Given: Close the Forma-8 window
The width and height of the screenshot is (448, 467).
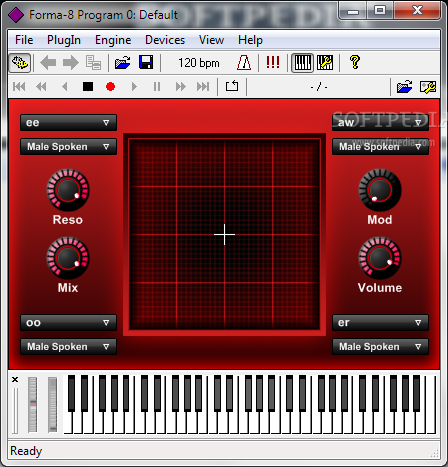Looking at the screenshot, I should tap(417, 11).
